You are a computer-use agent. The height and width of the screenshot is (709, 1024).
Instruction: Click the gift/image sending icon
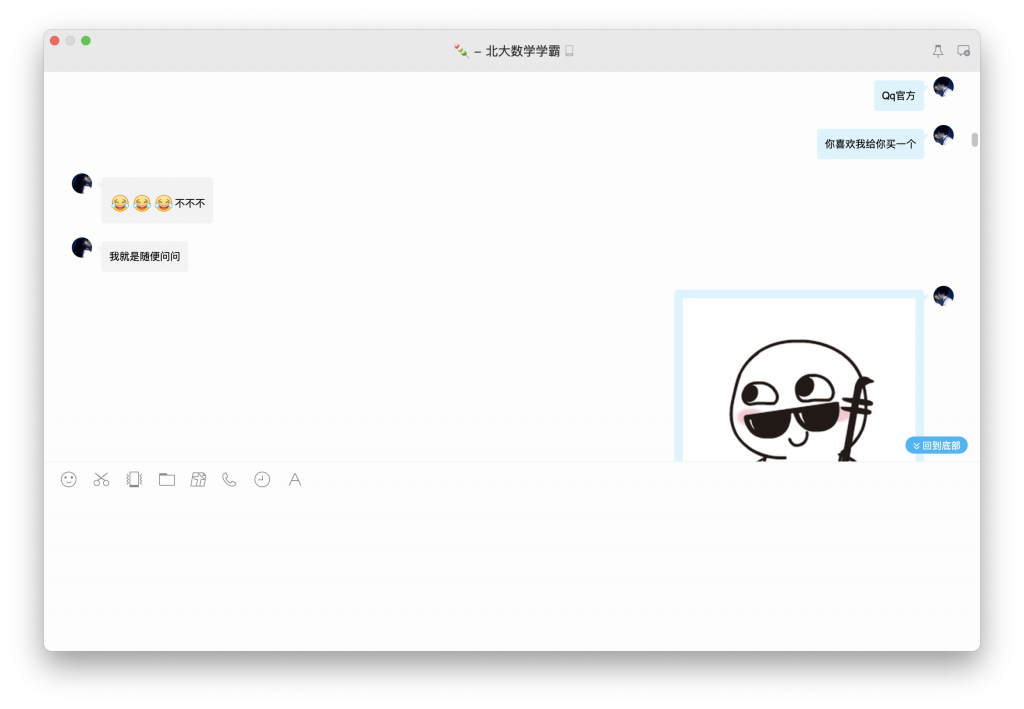click(x=199, y=480)
